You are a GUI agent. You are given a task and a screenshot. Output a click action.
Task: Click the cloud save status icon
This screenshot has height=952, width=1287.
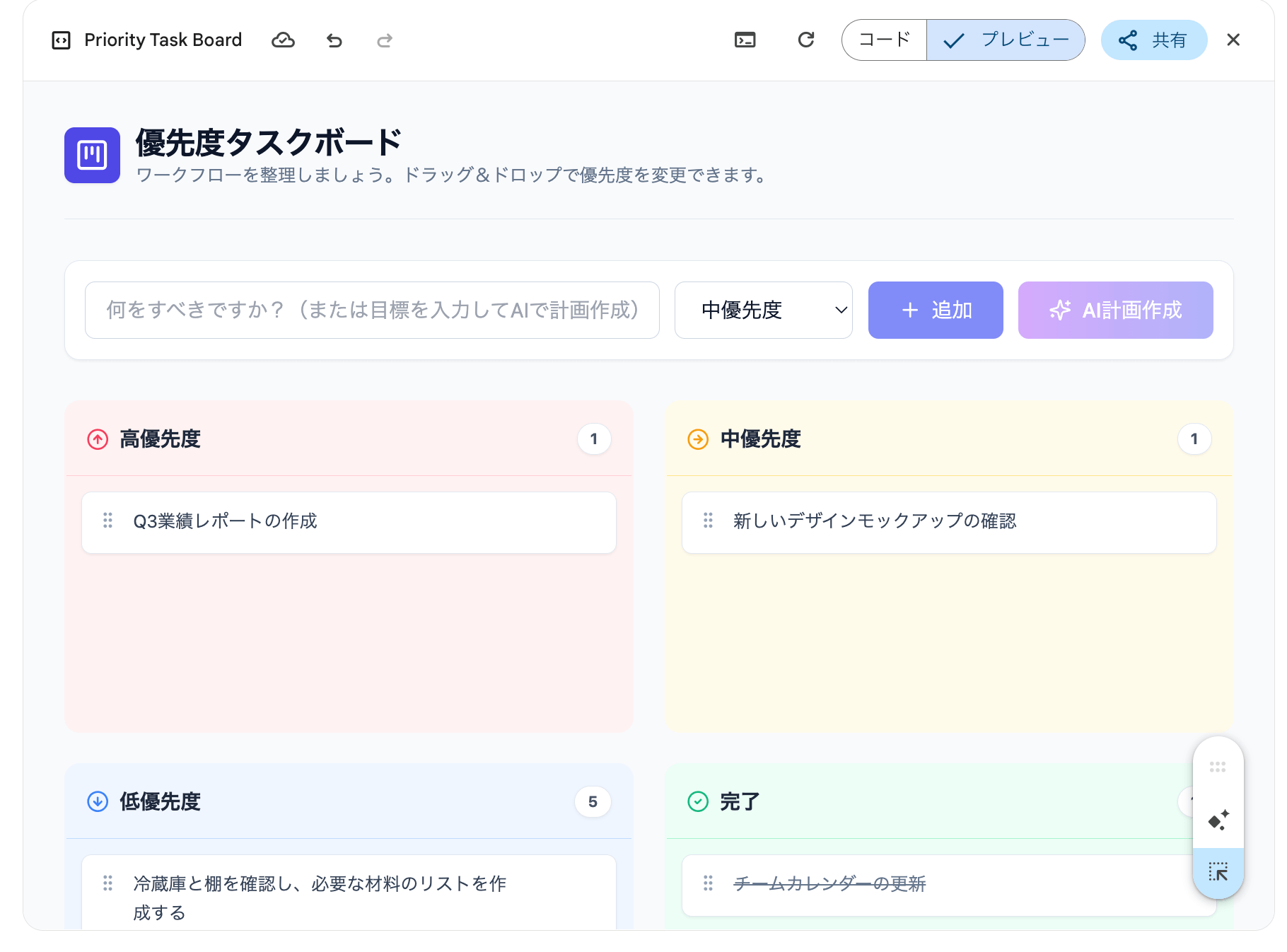click(283, 40)
